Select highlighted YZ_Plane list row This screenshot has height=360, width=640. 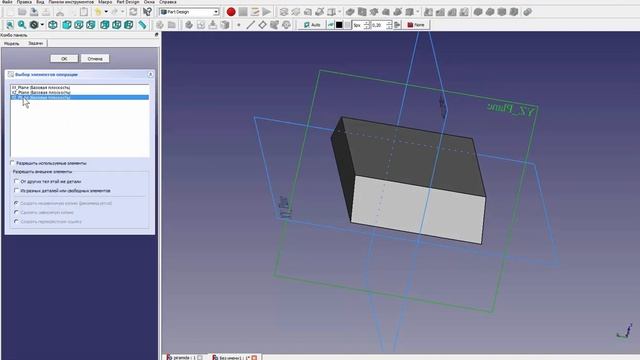(x=80, y=97)
